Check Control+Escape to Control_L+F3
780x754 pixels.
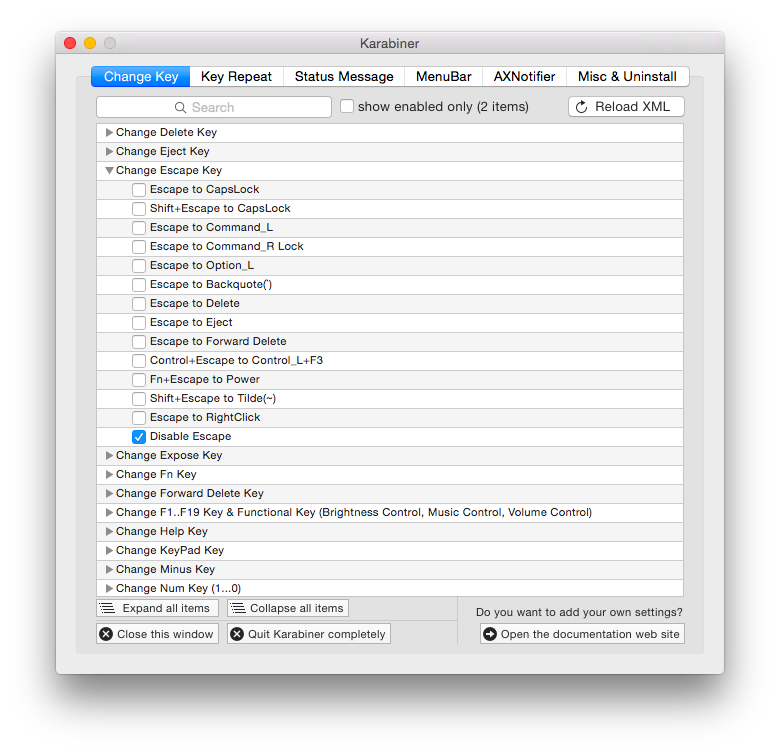tap(139, 361)
